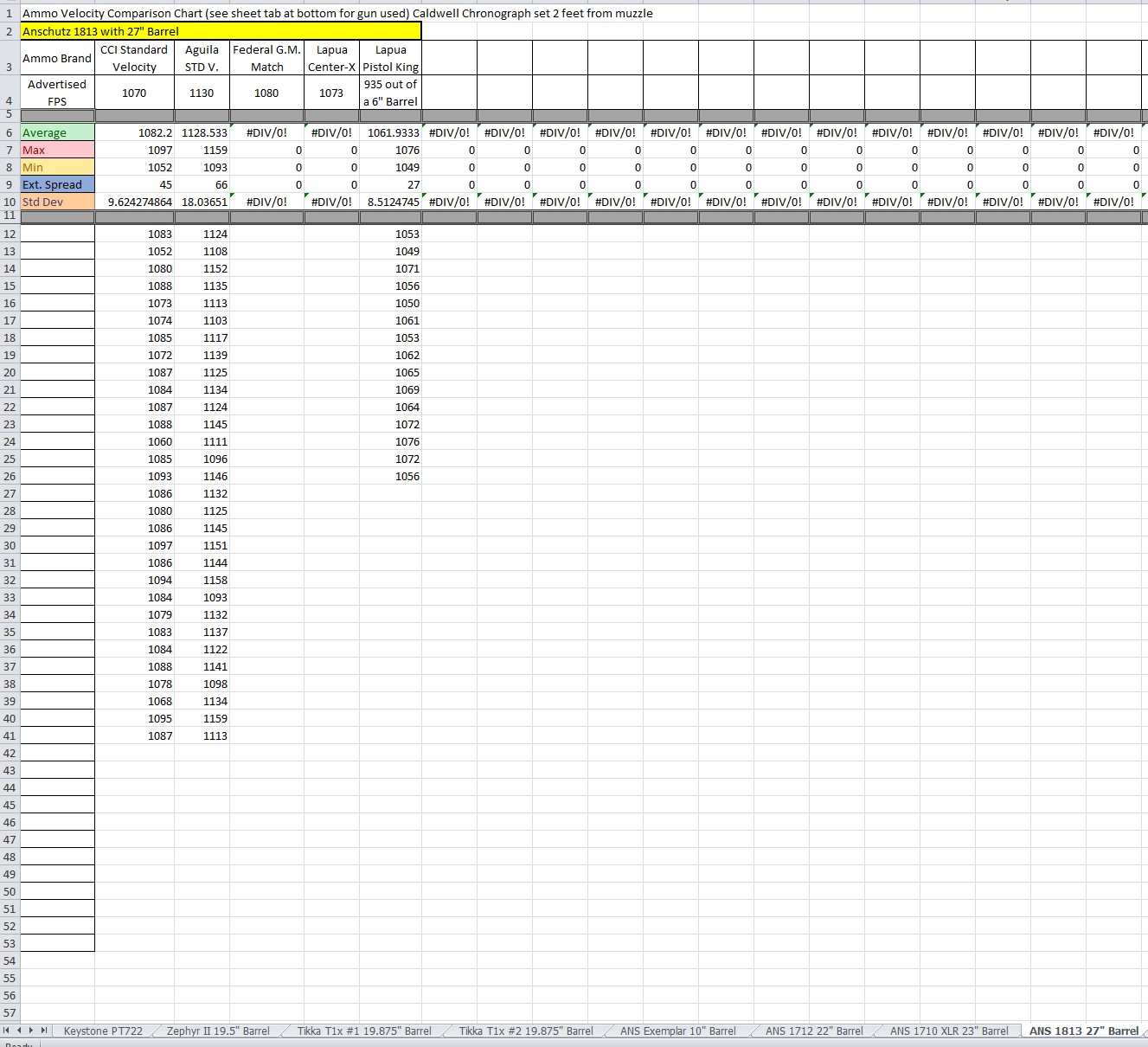
Task: Select the Ammo Velocity Comparison Chart title cell
Action: tap(337, 13)
